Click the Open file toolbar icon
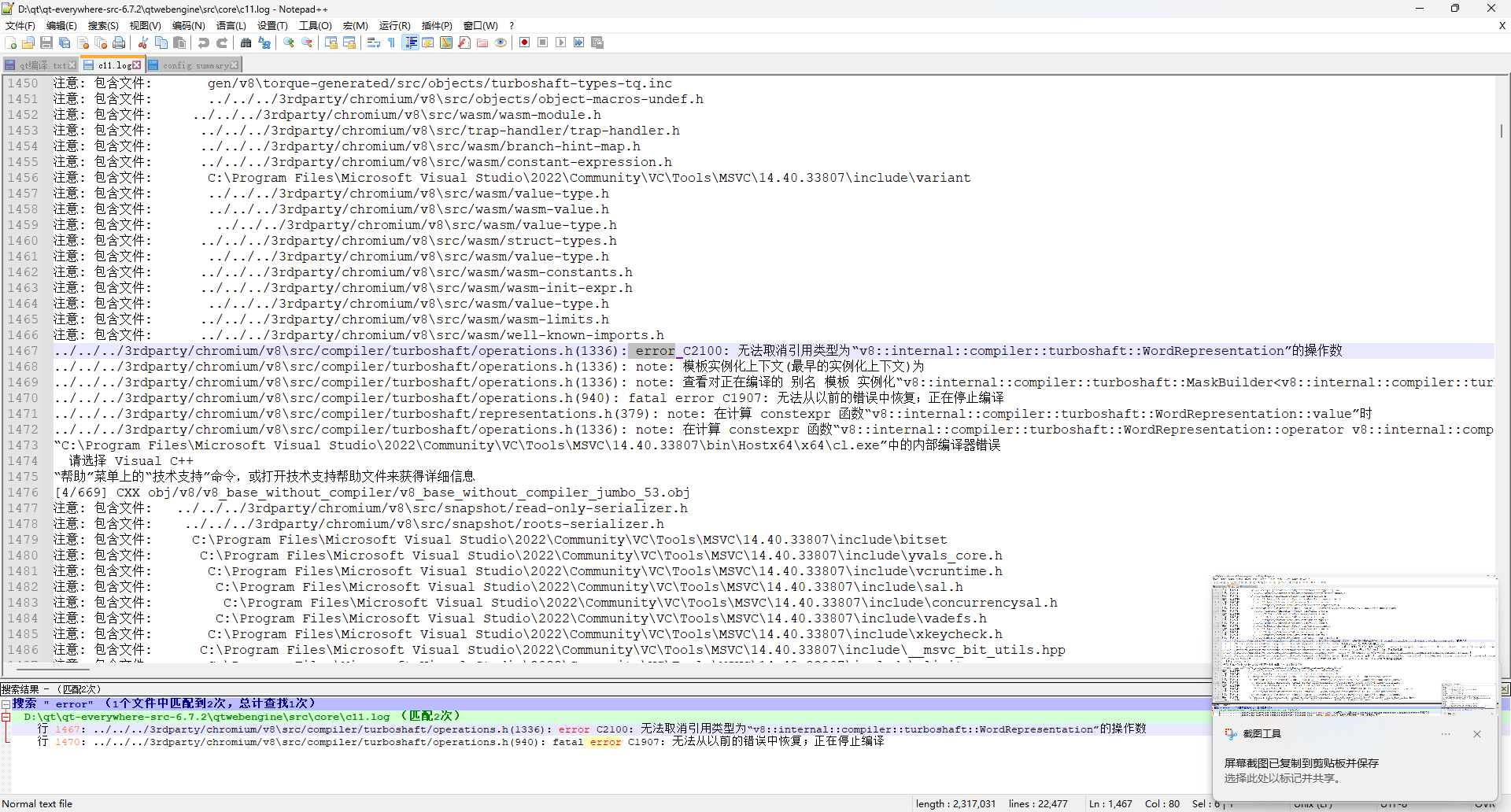1511x812 pixels. (x=28, y=42)
